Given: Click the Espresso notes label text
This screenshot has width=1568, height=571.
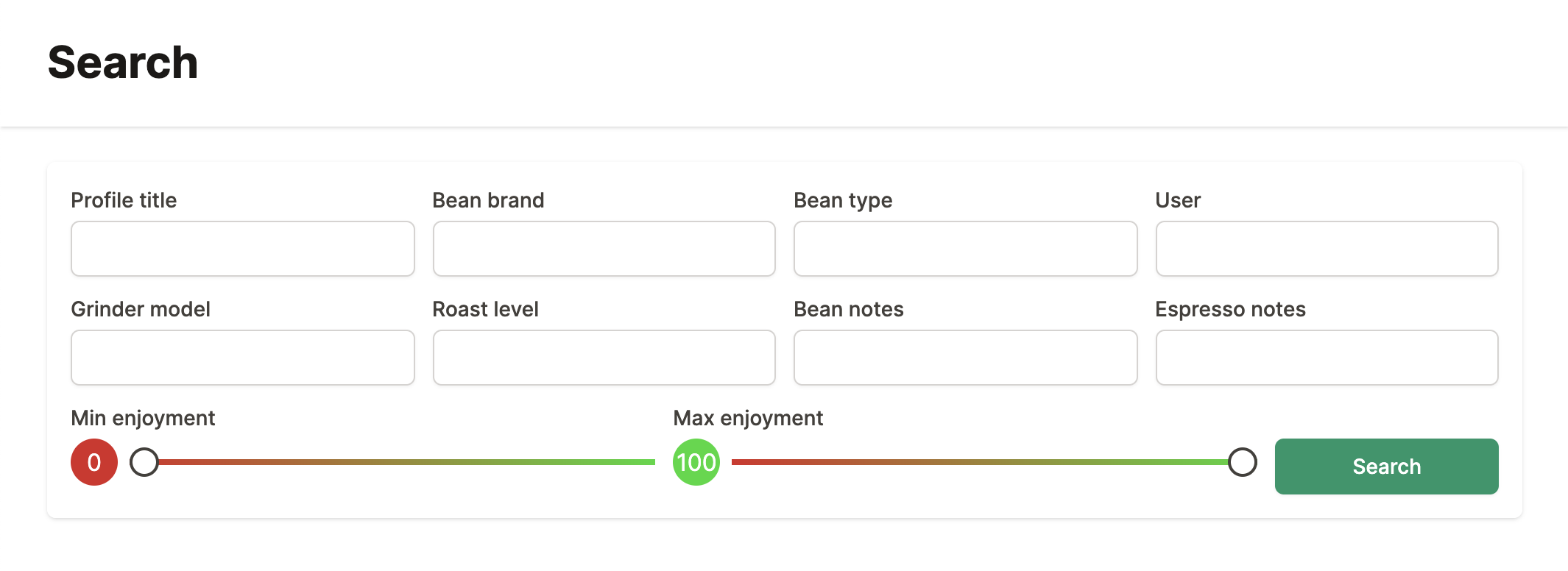Looking at the screenshot, I should pos(1230,309).
